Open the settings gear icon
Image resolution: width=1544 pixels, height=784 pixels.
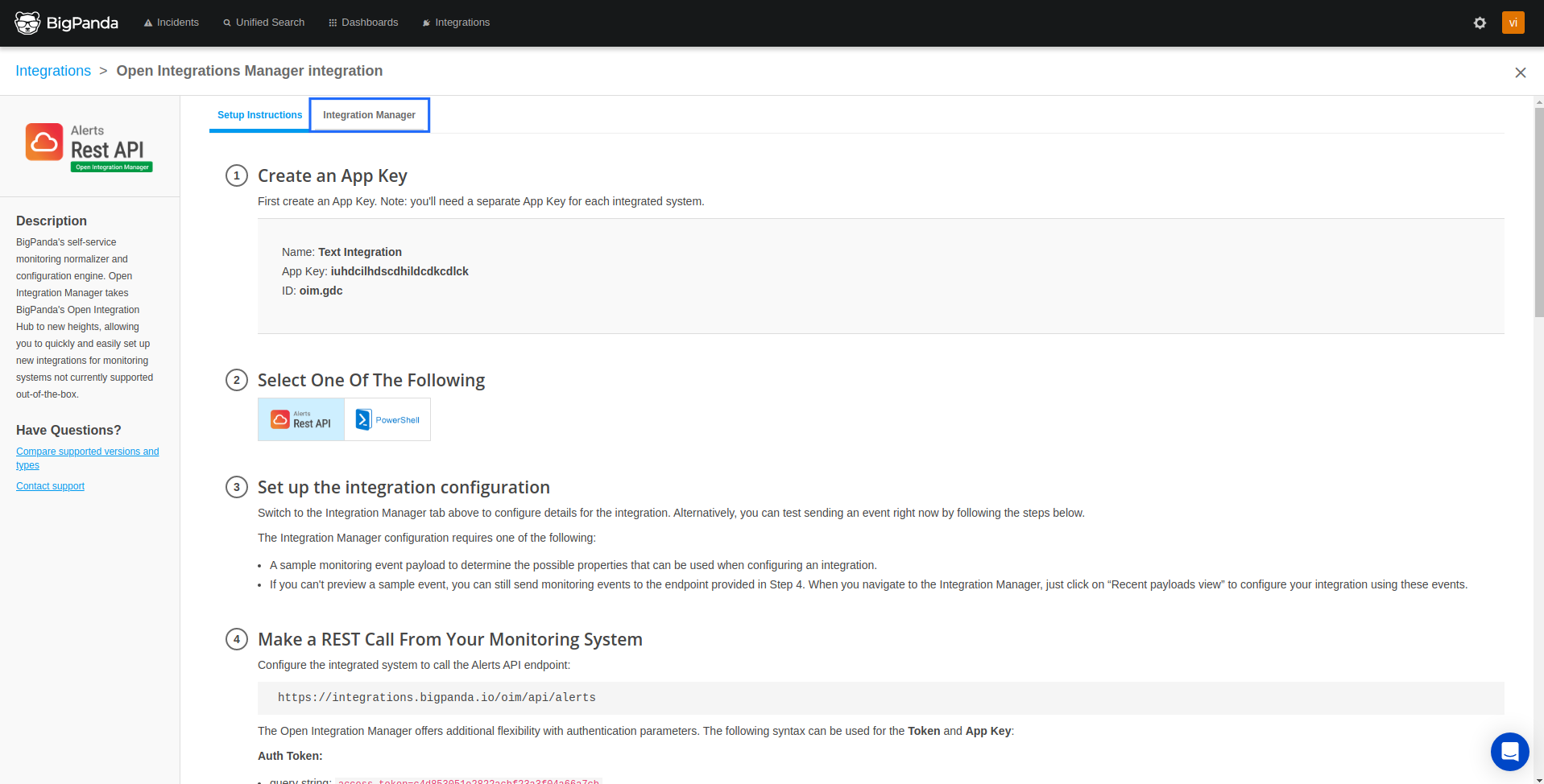1480,23
